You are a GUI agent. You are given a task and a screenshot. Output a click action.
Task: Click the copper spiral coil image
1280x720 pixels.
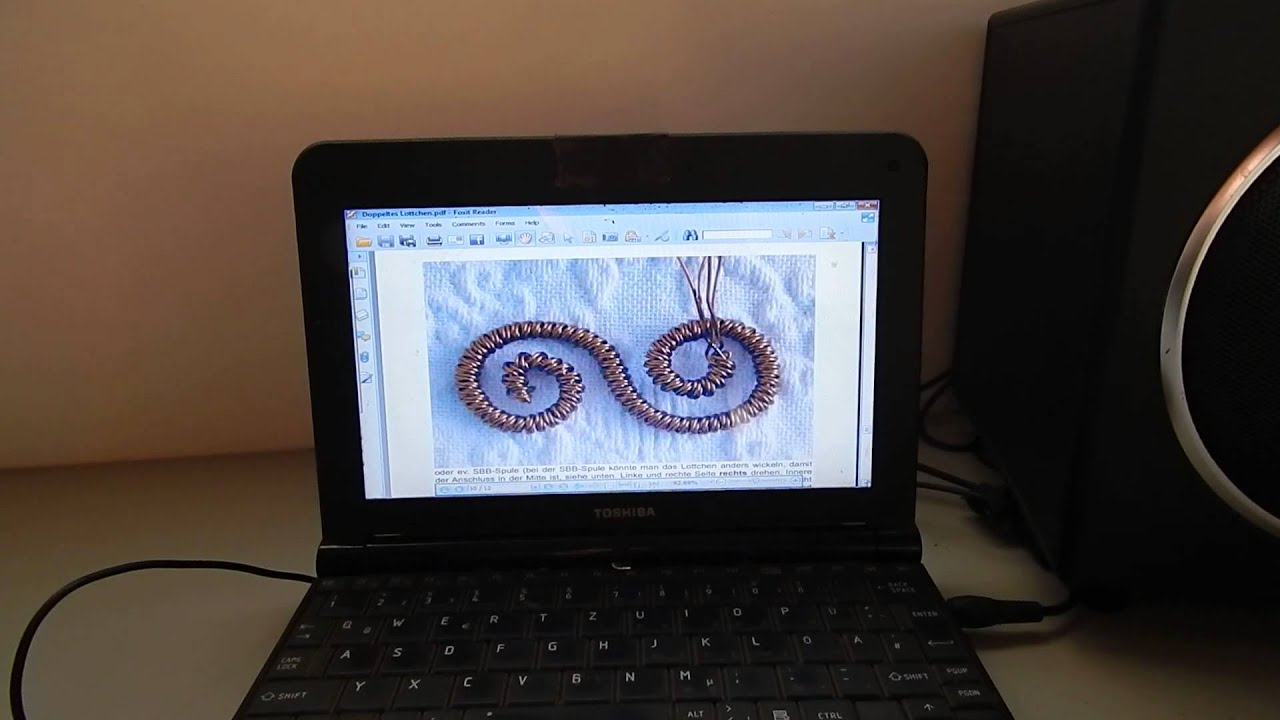tap(617, 360)
